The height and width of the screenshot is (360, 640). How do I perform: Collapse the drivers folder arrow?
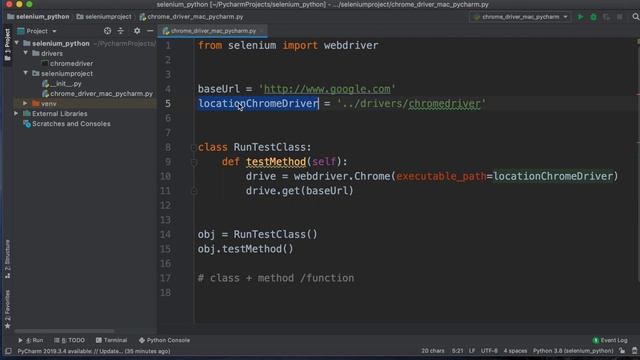(x=26, y=53)
